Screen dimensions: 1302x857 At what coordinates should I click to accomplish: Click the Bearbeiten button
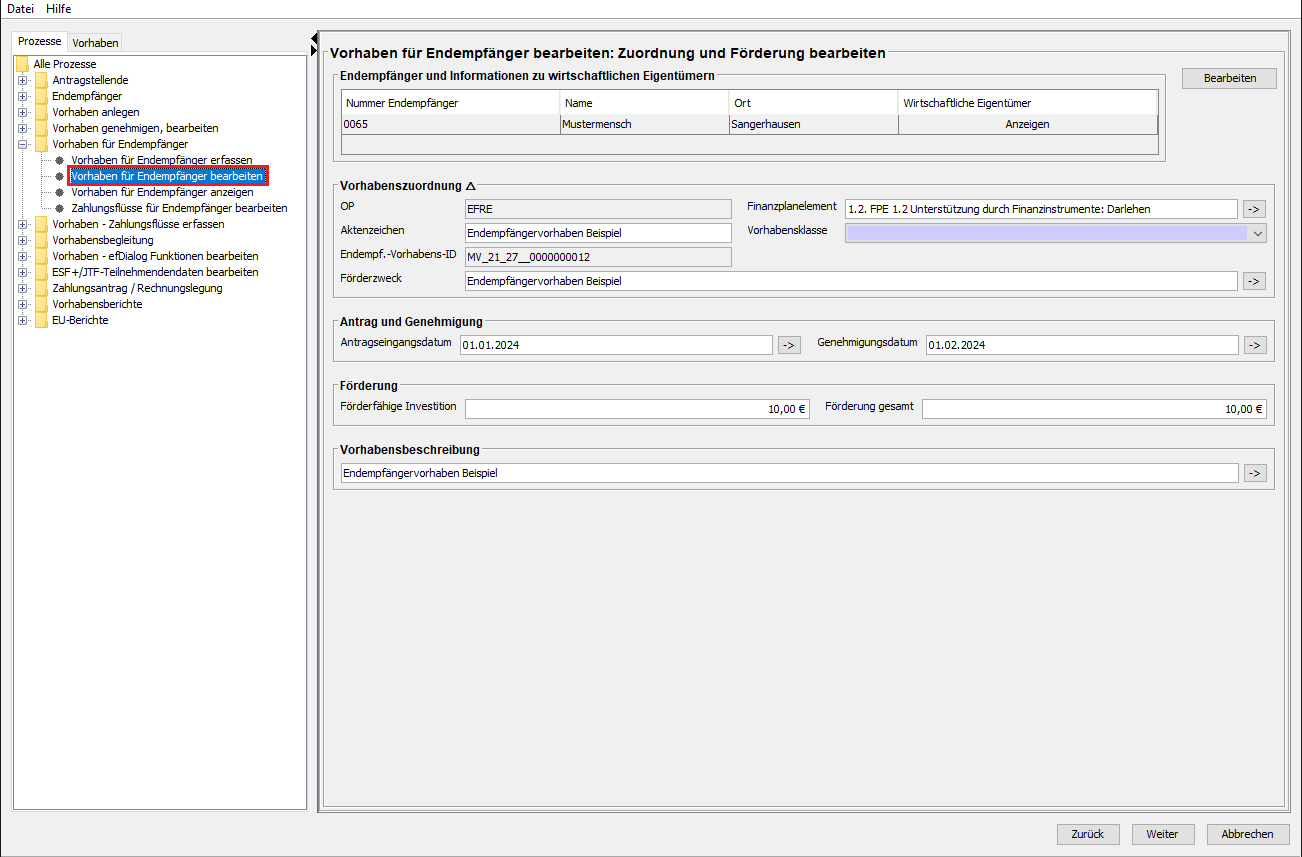(1229, 78)
